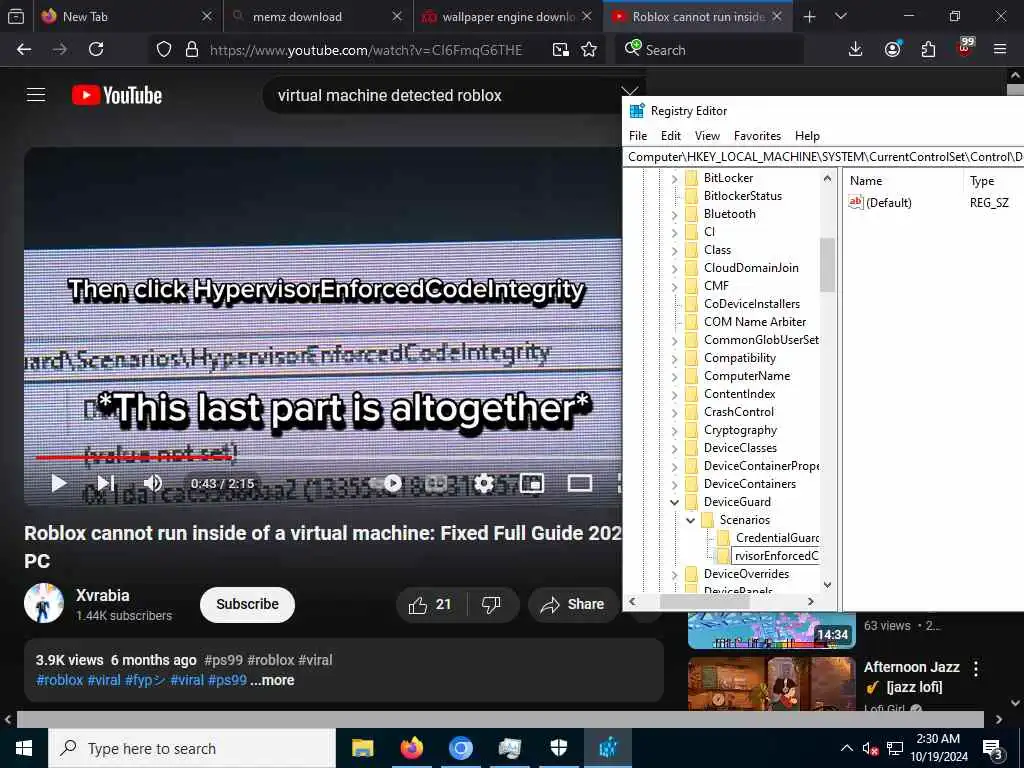The image size is (1024, 768).
Task: Subscribe to Xvrabia channel
Action: tap(248, 605)
